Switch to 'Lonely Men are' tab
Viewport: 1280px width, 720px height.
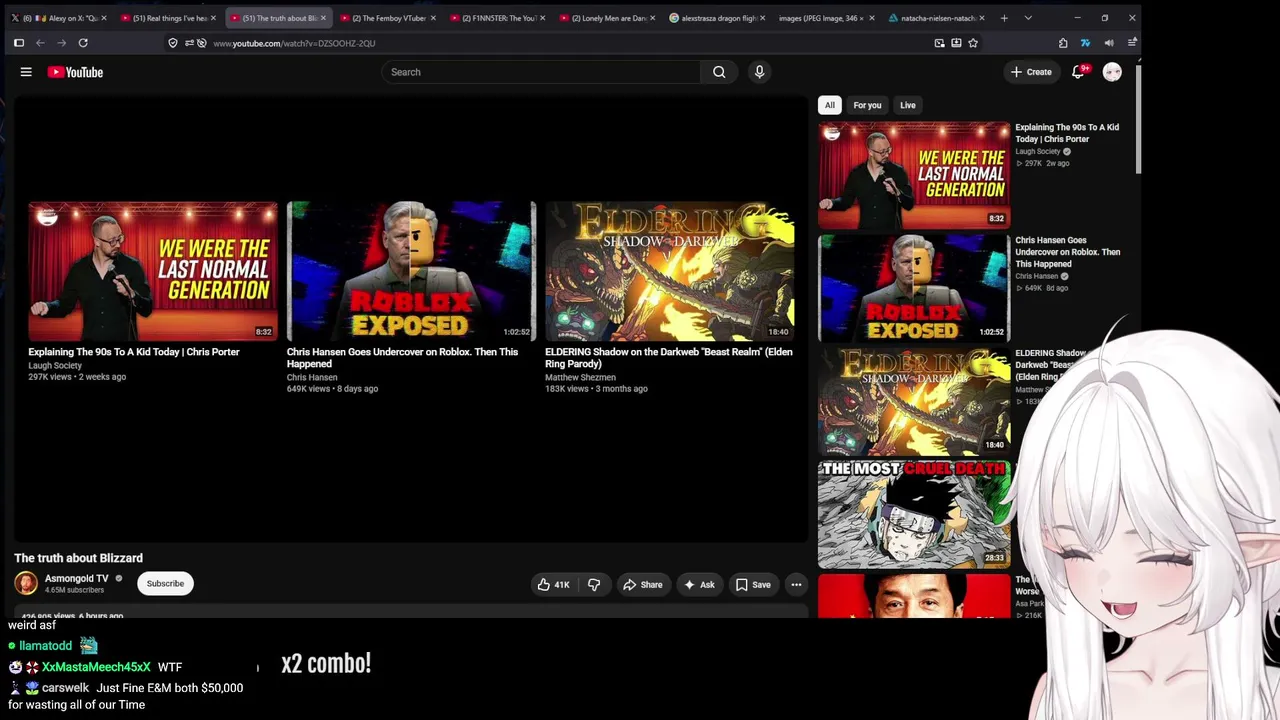pos(605,18)
